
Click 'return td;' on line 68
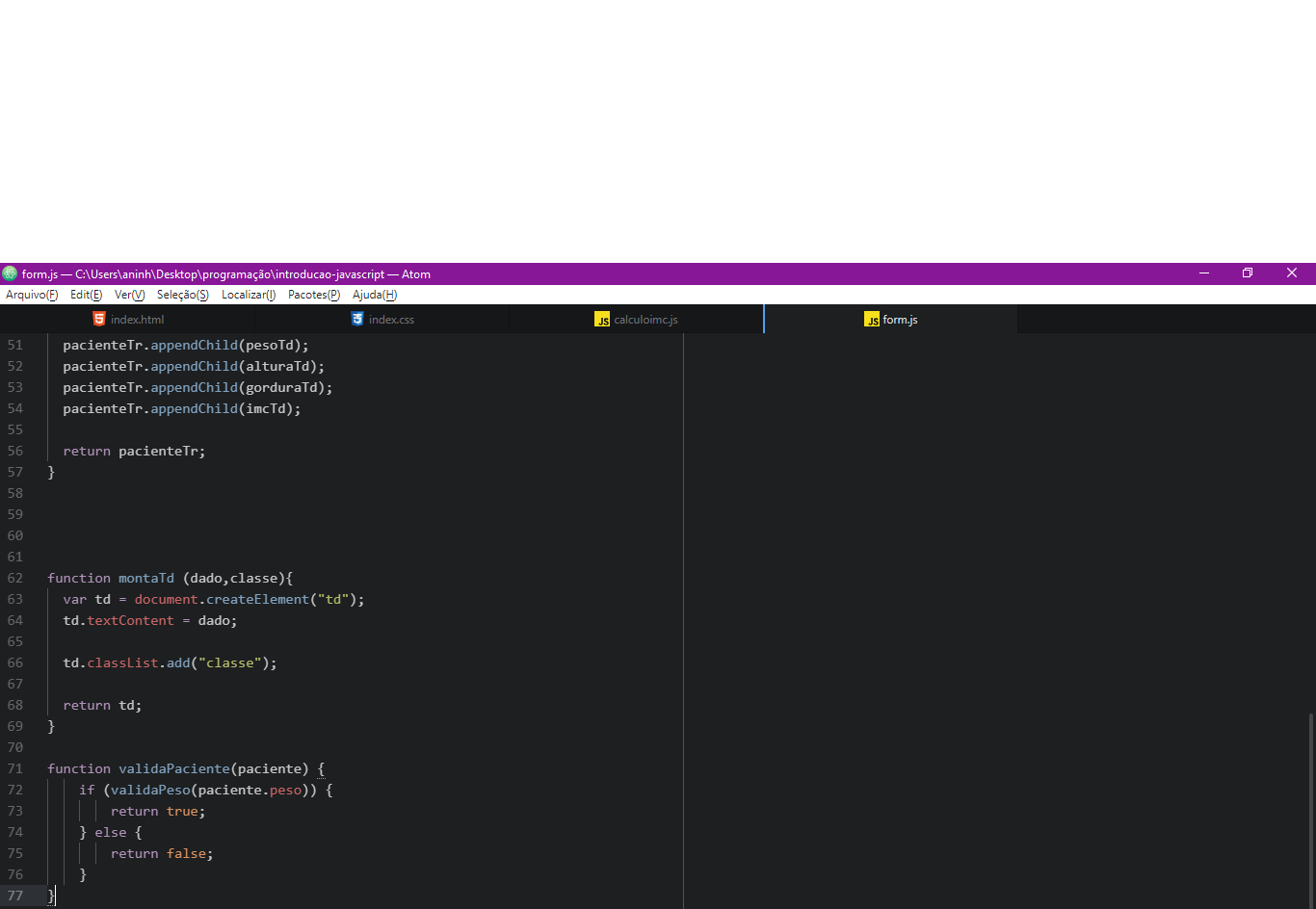[102, 705]
